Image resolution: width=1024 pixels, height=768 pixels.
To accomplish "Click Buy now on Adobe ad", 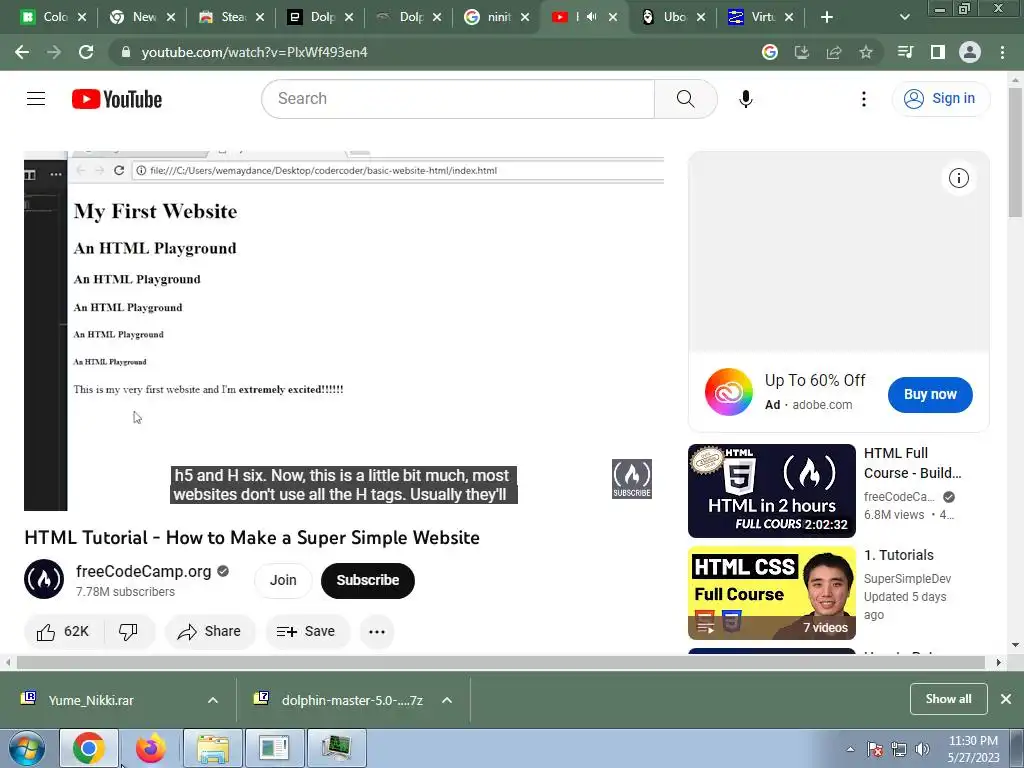I will [930, 394].
